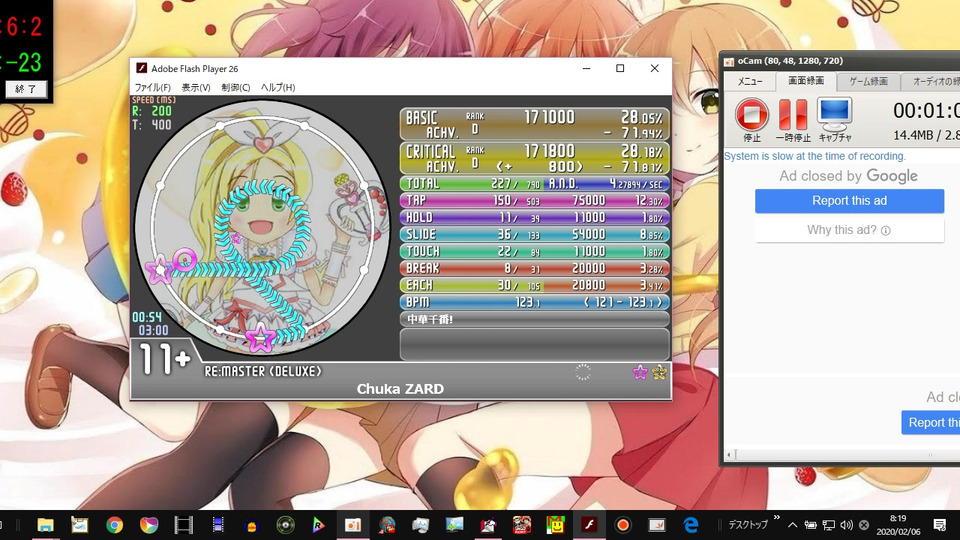Click the SLIDE count row
The height and width of the screenshot is (540, 960).
[534, 234]
